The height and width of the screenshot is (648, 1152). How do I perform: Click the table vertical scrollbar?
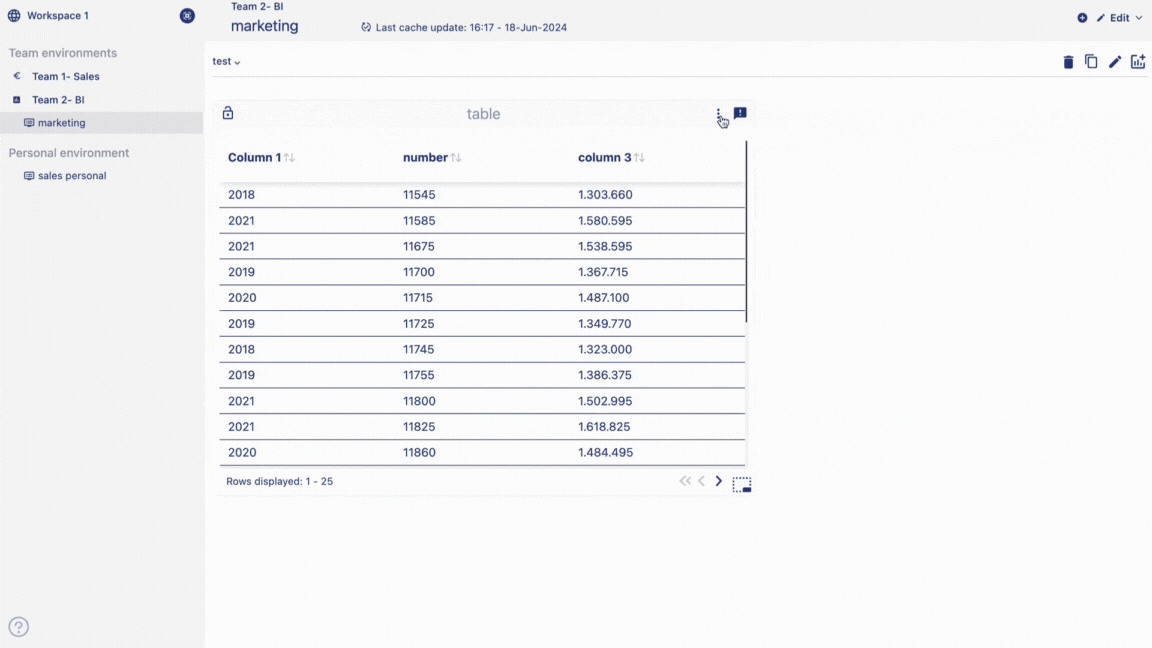click(746, 232)
